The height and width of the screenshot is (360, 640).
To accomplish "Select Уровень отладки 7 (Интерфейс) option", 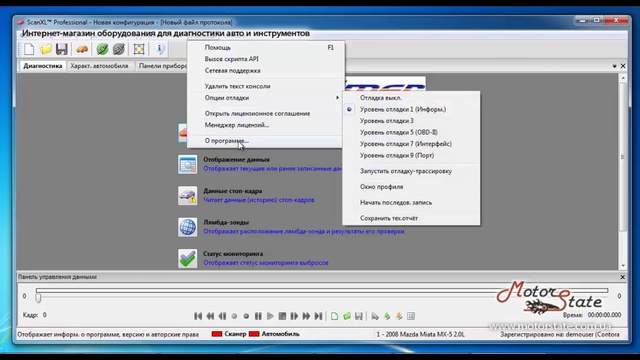I will pyautogui.click(x=411, y=144).
